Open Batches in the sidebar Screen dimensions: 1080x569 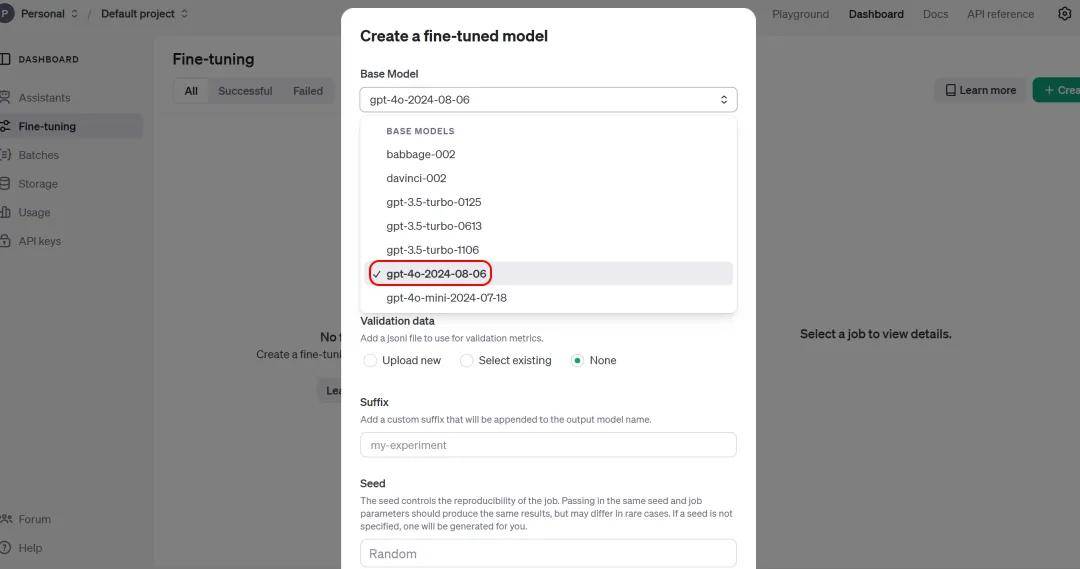(x=39, y=155)
